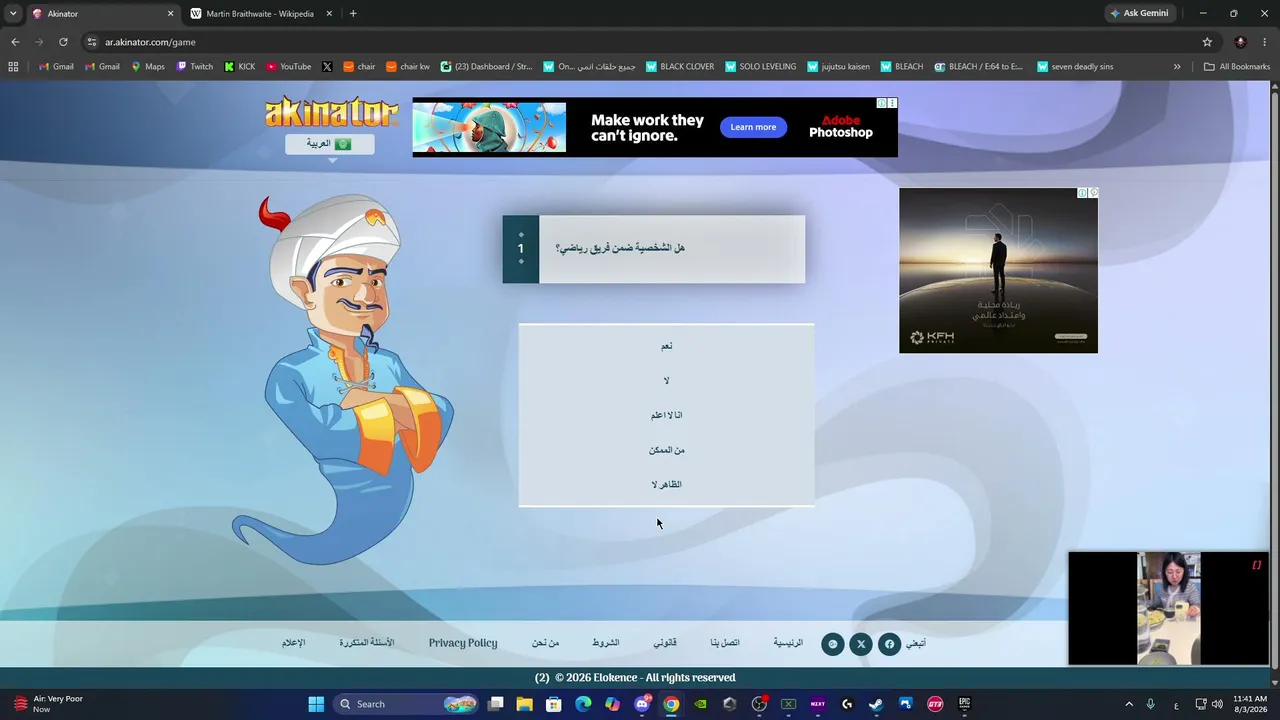Image resolution: width=1280 pixels, height=720 pixels.
Task: Click the browser Back arrow
Action: (15, 42)
